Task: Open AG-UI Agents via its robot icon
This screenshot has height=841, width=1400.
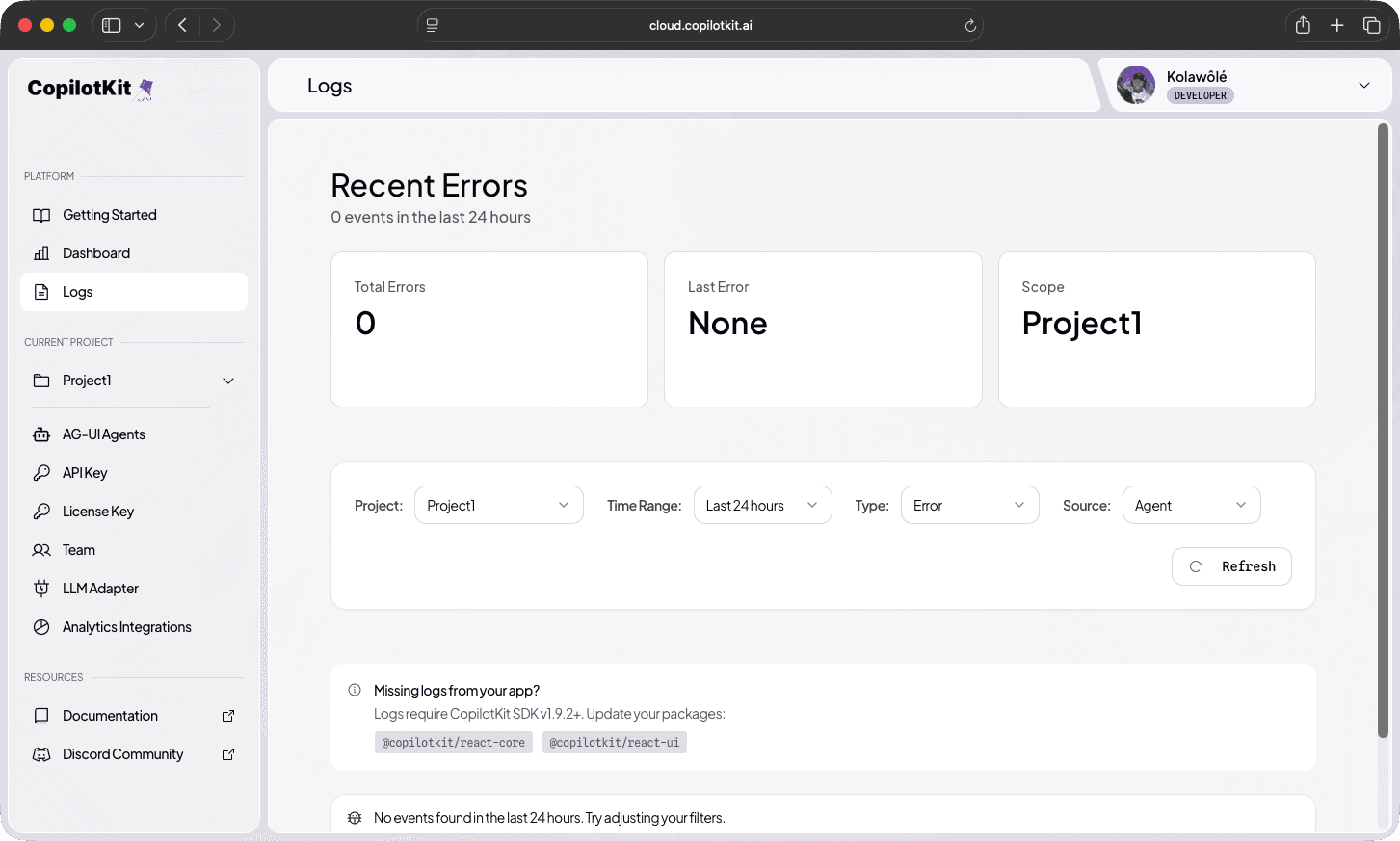Action: tap(41, 434)
